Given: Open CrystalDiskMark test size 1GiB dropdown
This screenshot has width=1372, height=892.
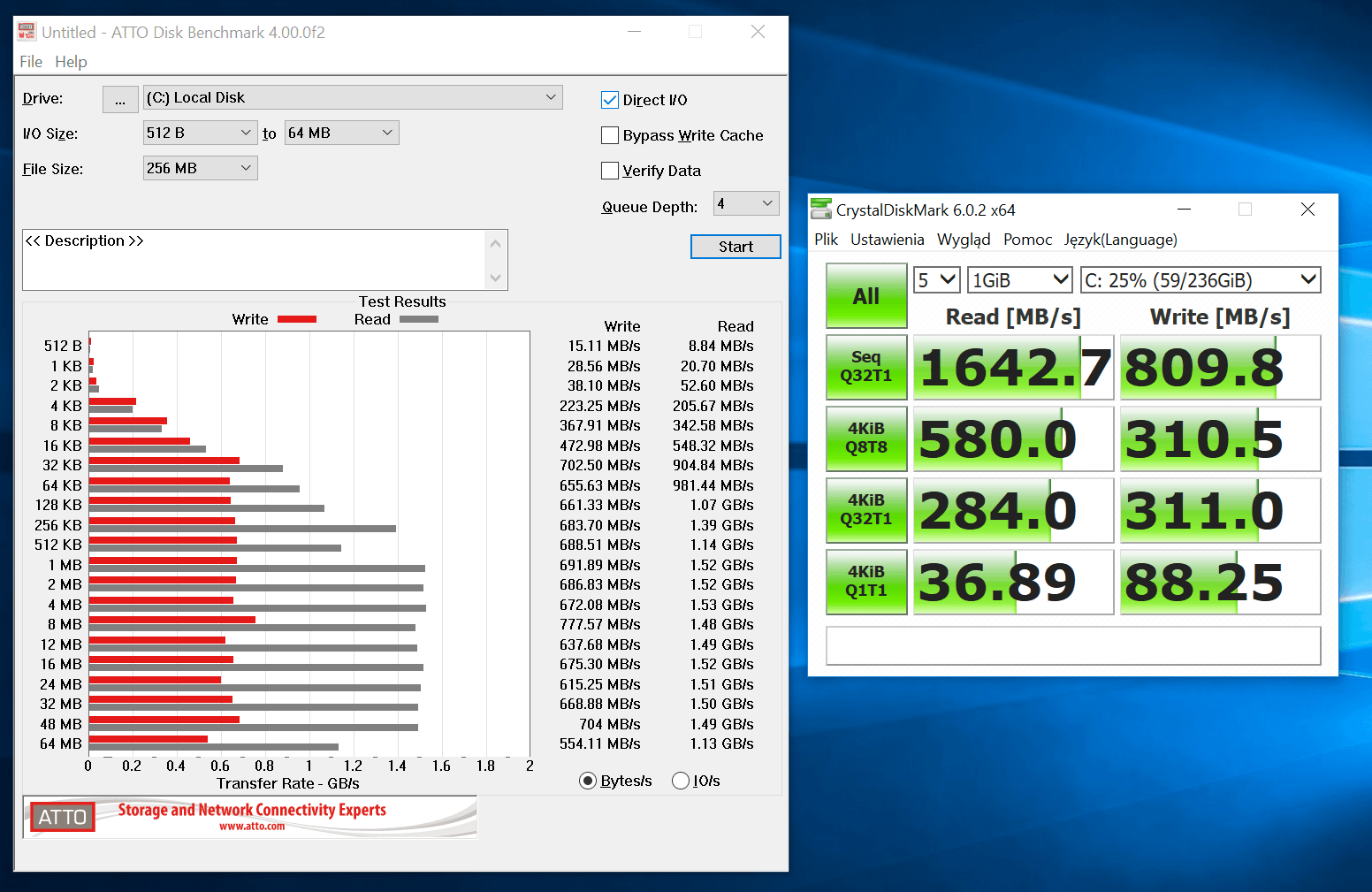Looking at the screenshot, I should pyautogui.click(x=1020, y=280).
